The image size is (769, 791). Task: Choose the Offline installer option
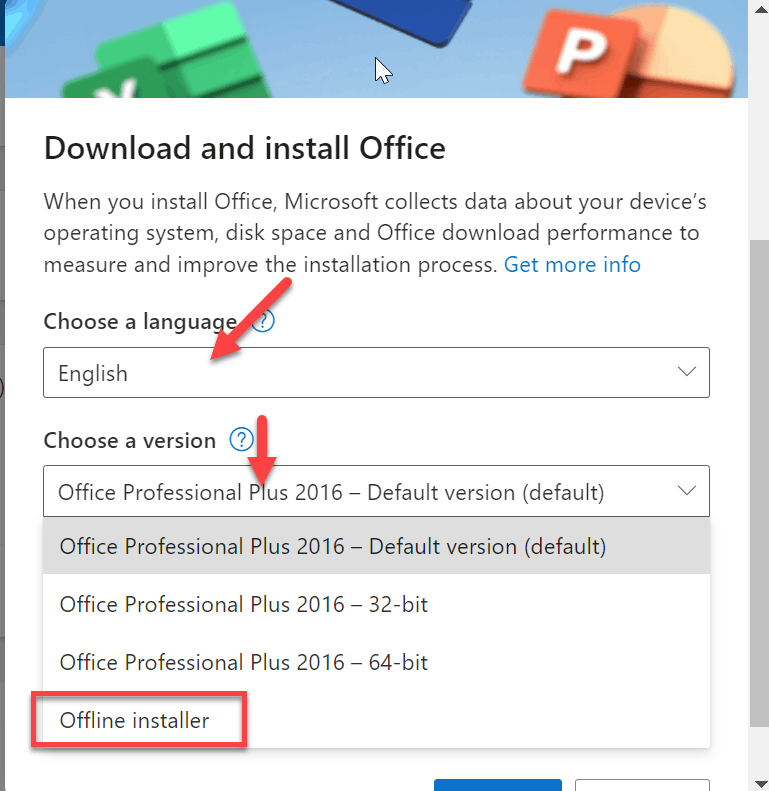click(376, 720)
